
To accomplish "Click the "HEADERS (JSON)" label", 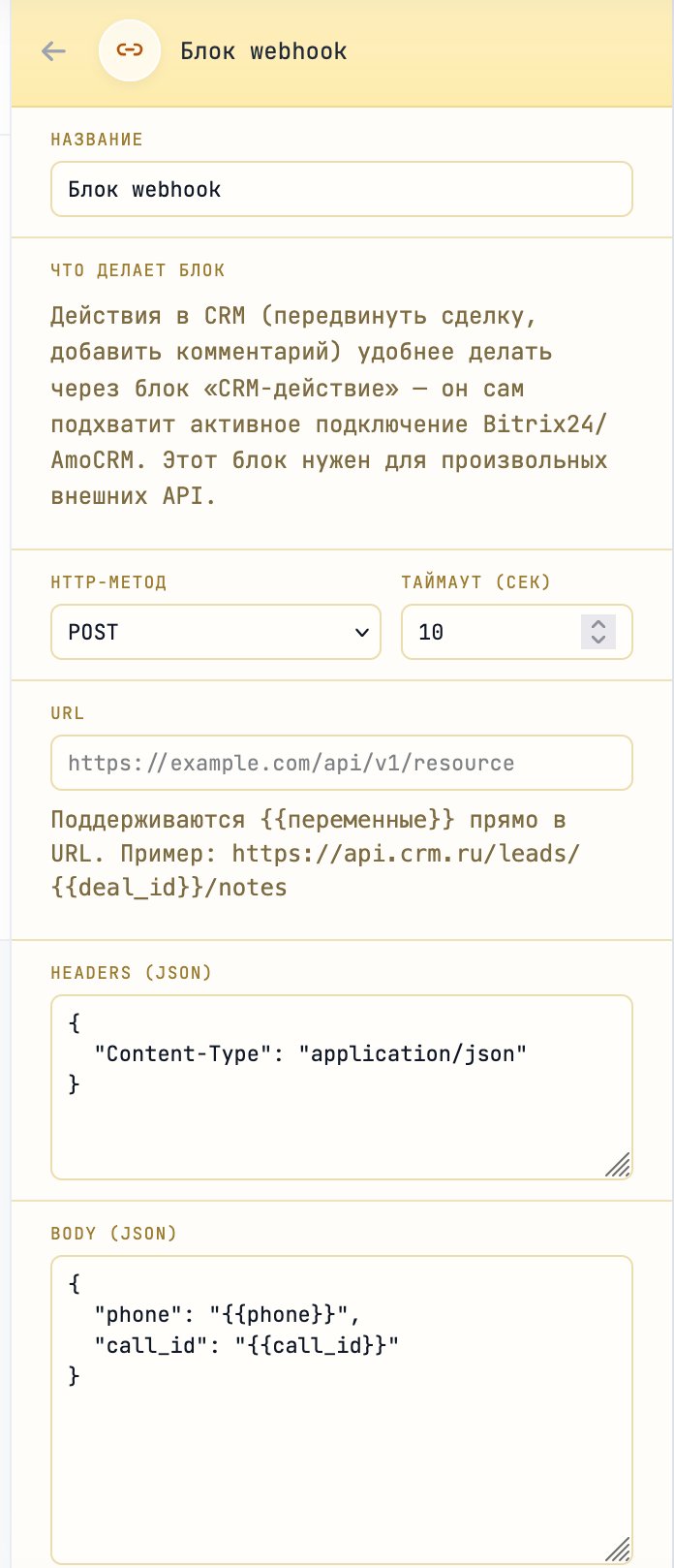I will [132, 973].
